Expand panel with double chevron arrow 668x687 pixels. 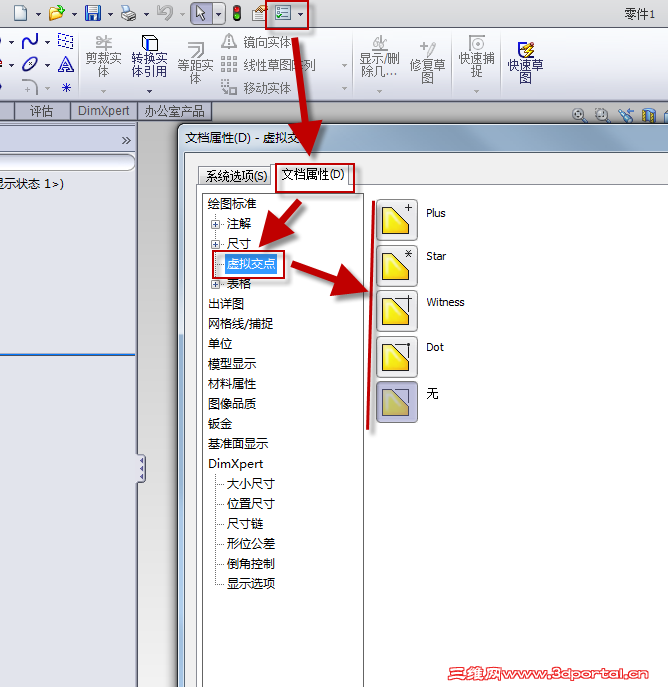126,140
